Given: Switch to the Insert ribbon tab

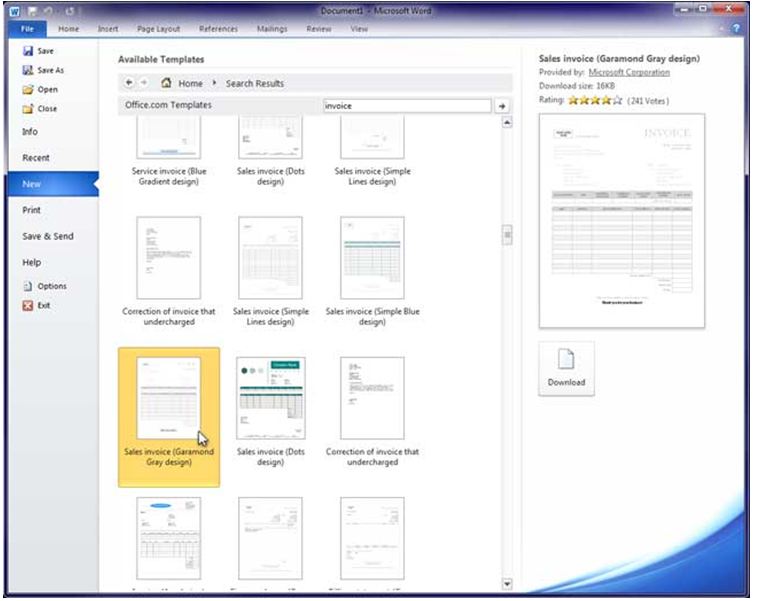Looking at the screenshot, I should click(110, 29).
